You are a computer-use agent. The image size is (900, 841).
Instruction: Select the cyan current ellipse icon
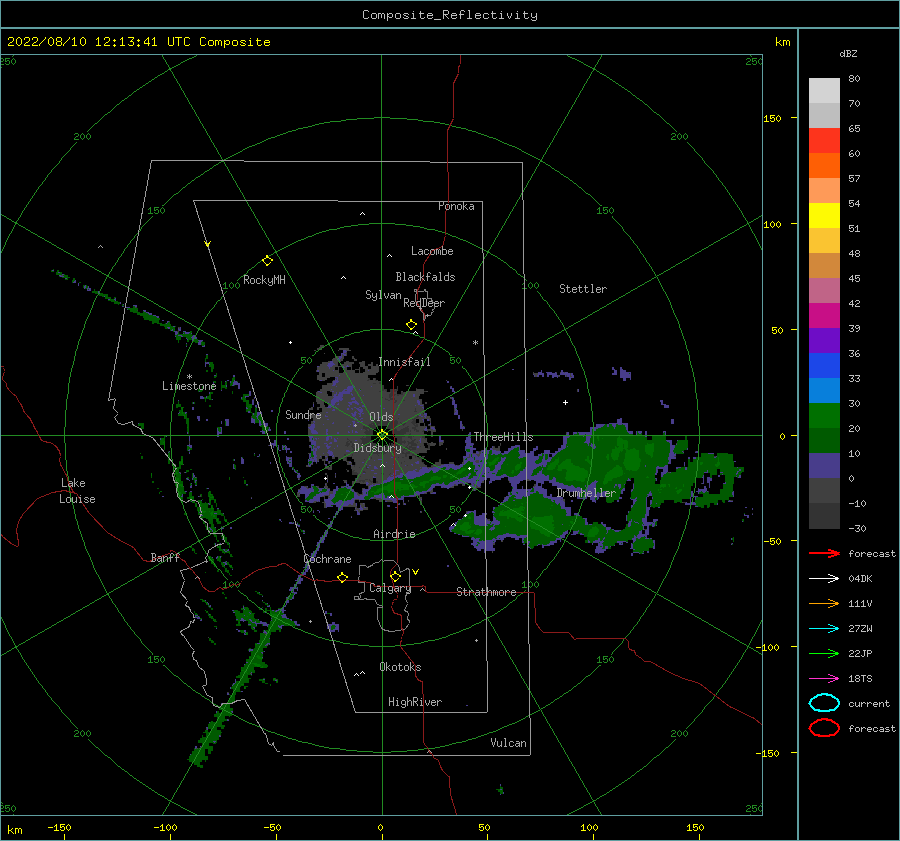(824, 703)
